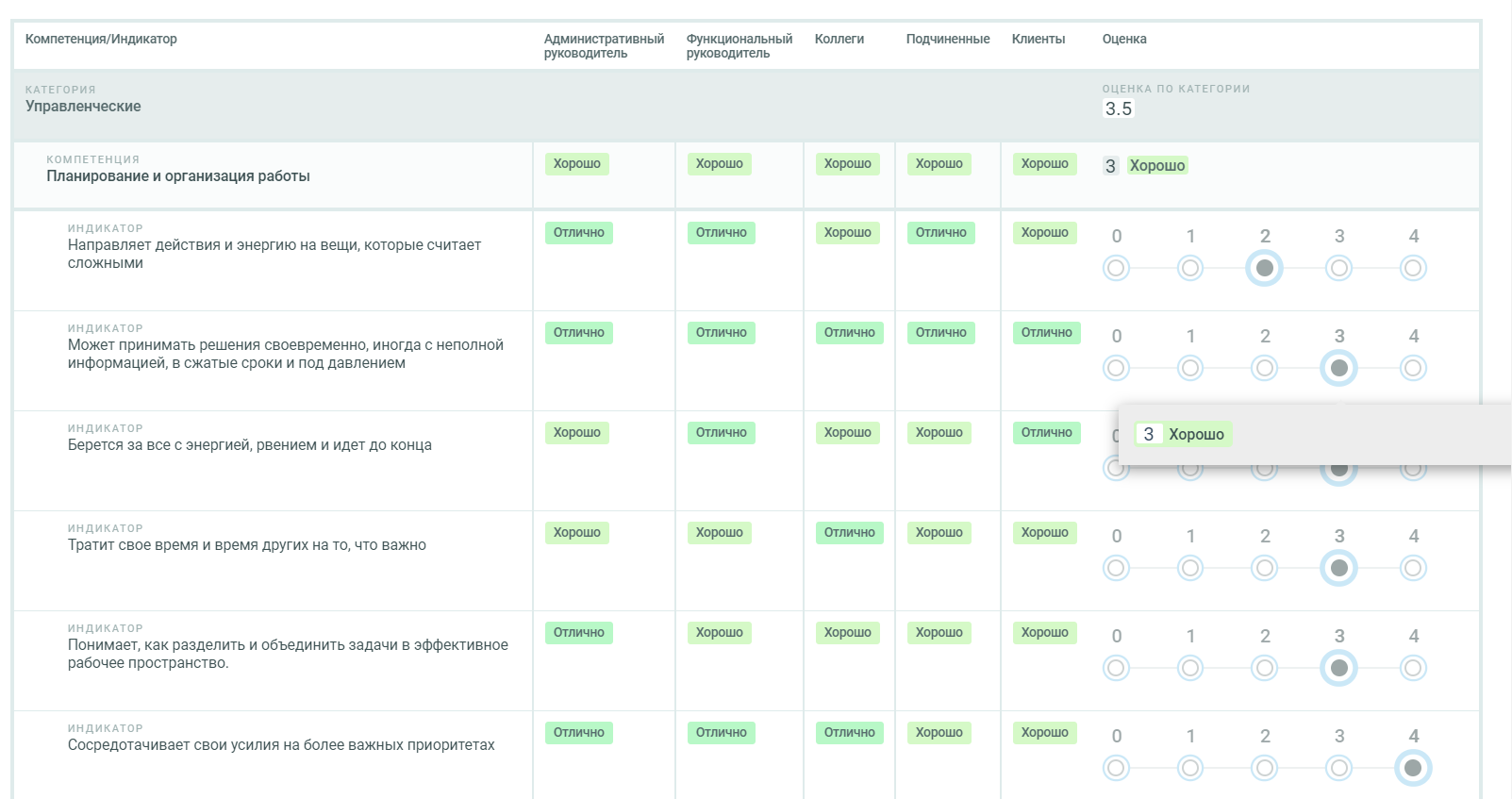
Task: Click Коллеги 'Отлично' badge in 'Тратит свое время' row
Action: click(x=850, y=533)
